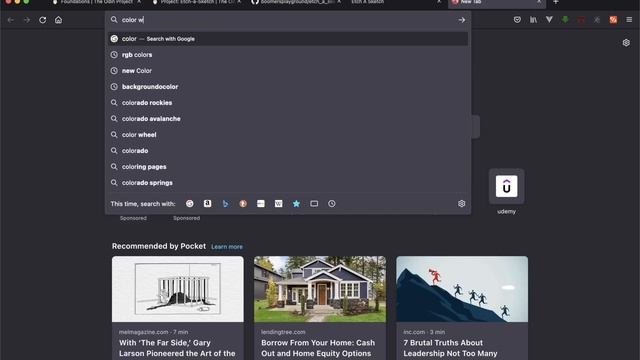The height and width of the screenshot is (360, 640).
Task: Search history using the clock icon
Action: (332, 204)
